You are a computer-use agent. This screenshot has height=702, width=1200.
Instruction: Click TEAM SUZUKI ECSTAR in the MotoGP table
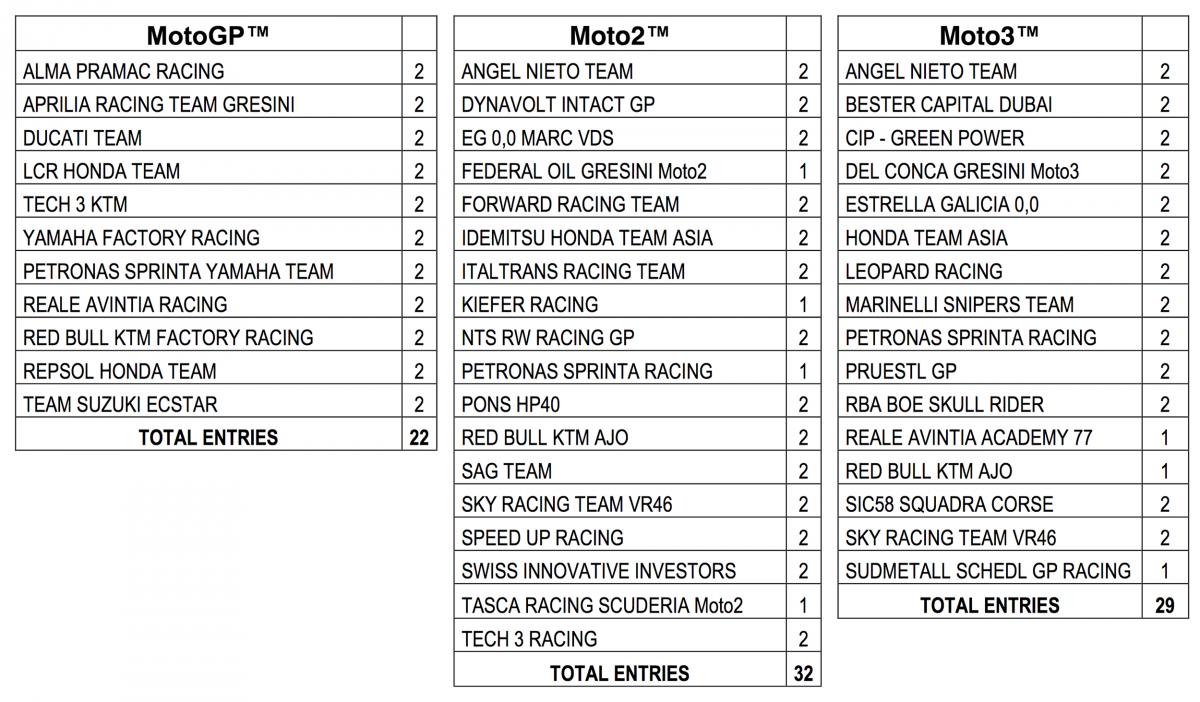(120, 404)
